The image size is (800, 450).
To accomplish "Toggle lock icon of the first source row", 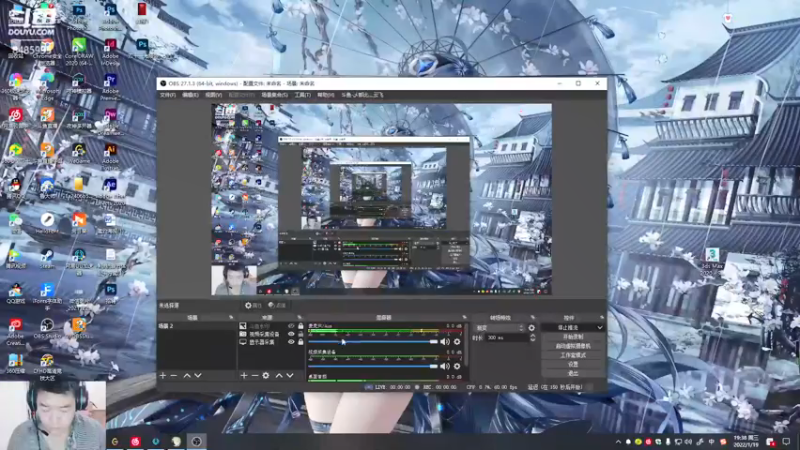I will (x=301, y=326).
